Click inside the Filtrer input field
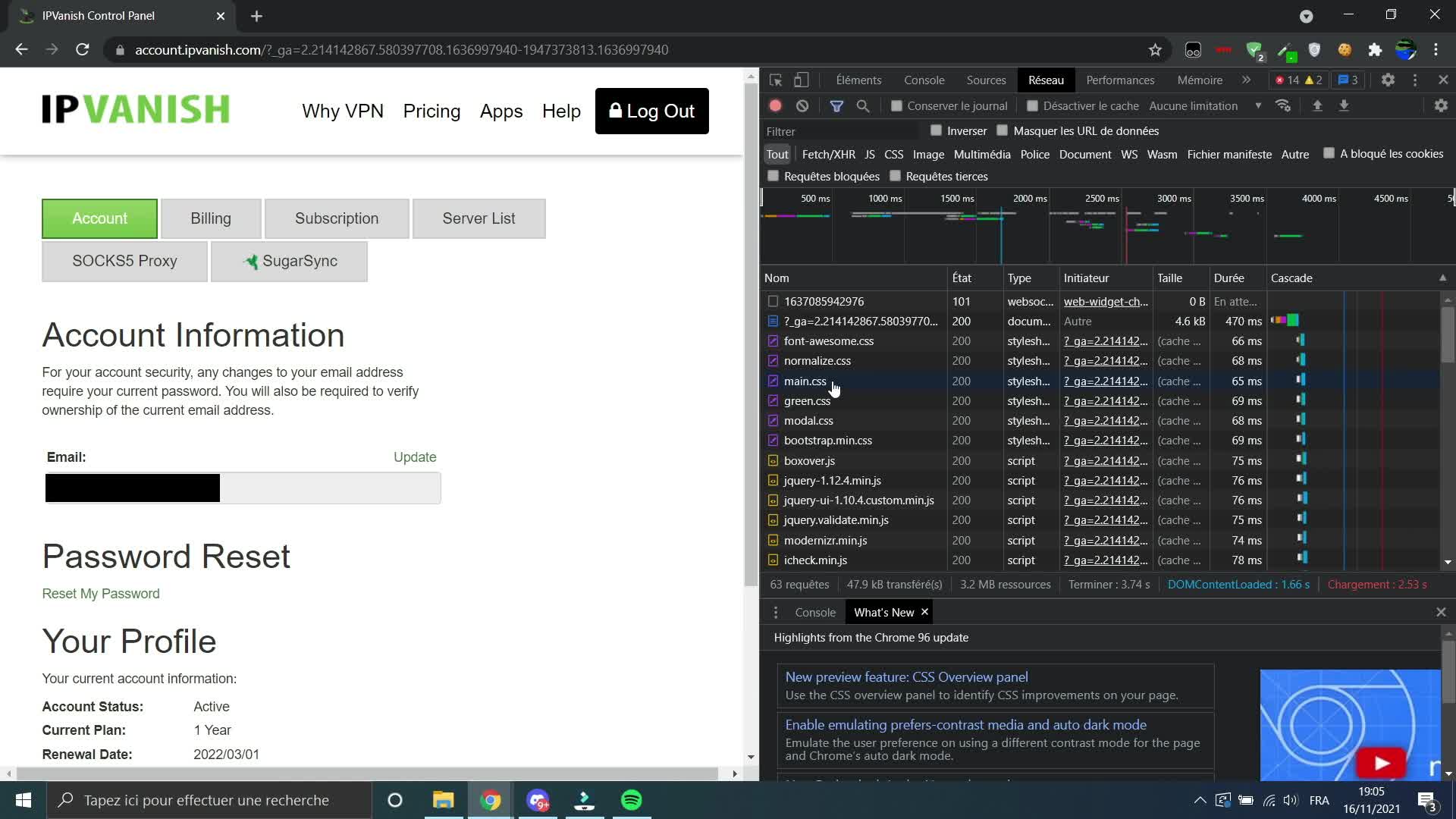Image resolution: width=1456 pixels, height=819 pixels. pyautogui.click(x=842, y=130)
